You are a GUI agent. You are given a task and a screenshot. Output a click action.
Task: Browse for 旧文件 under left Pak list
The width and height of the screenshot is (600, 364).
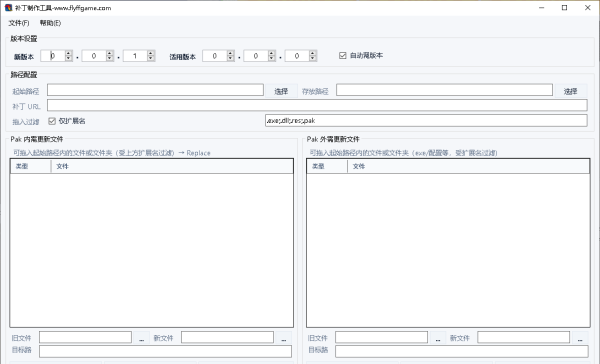pyautogui.click(x=142, y=338)
